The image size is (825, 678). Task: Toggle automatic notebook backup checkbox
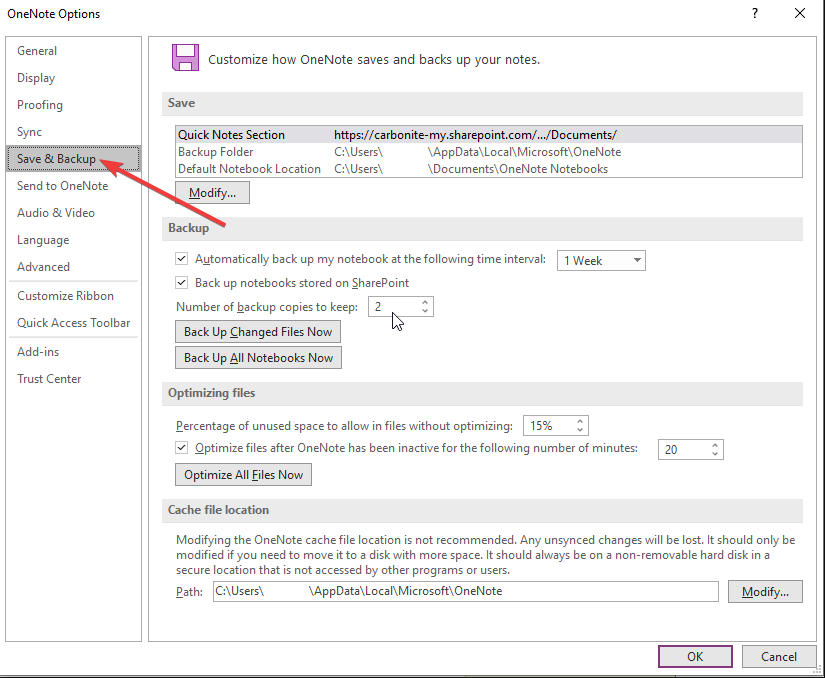[x=182, y=258]
